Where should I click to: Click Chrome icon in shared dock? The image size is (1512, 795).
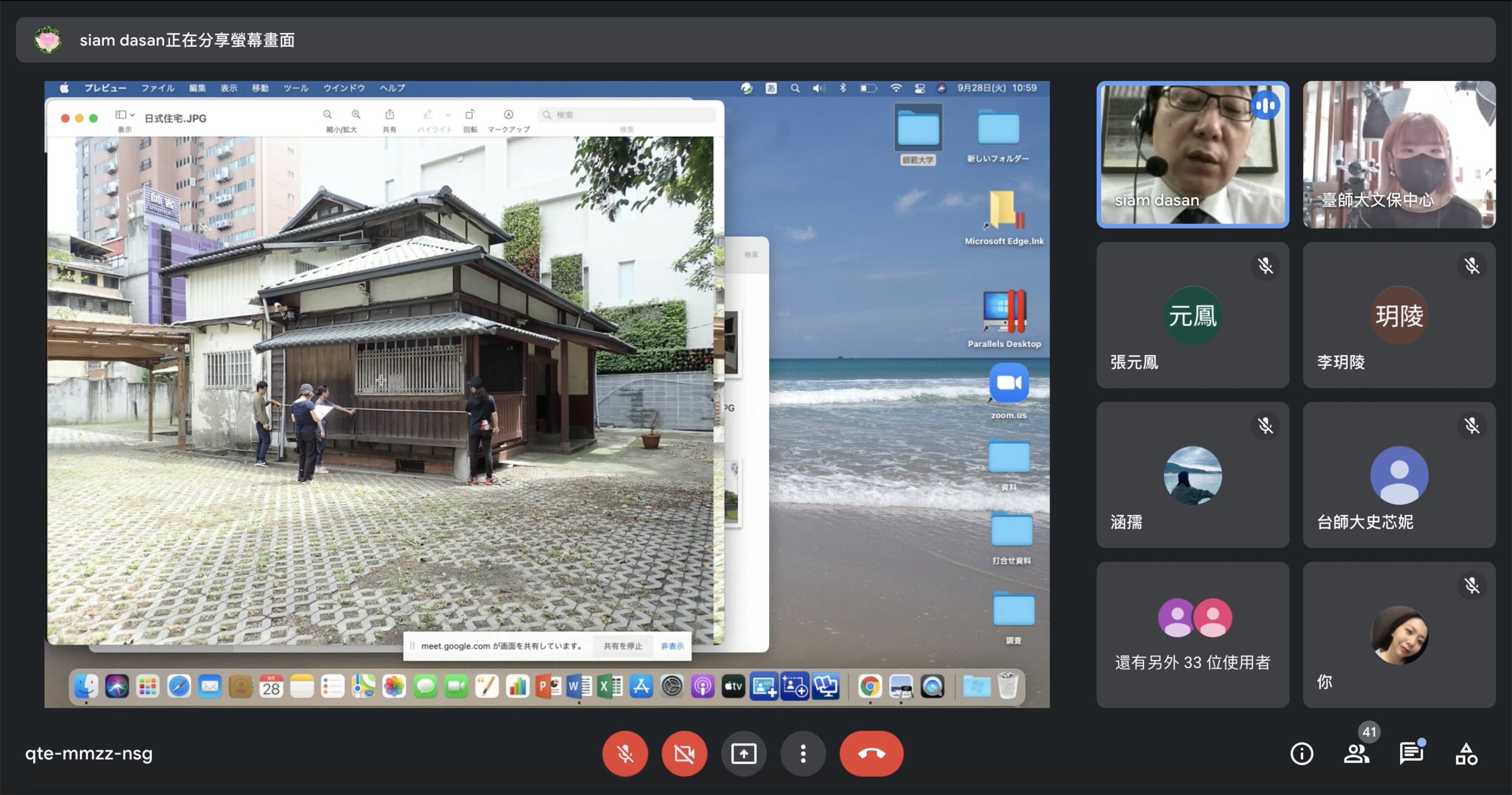pos(870,686)
